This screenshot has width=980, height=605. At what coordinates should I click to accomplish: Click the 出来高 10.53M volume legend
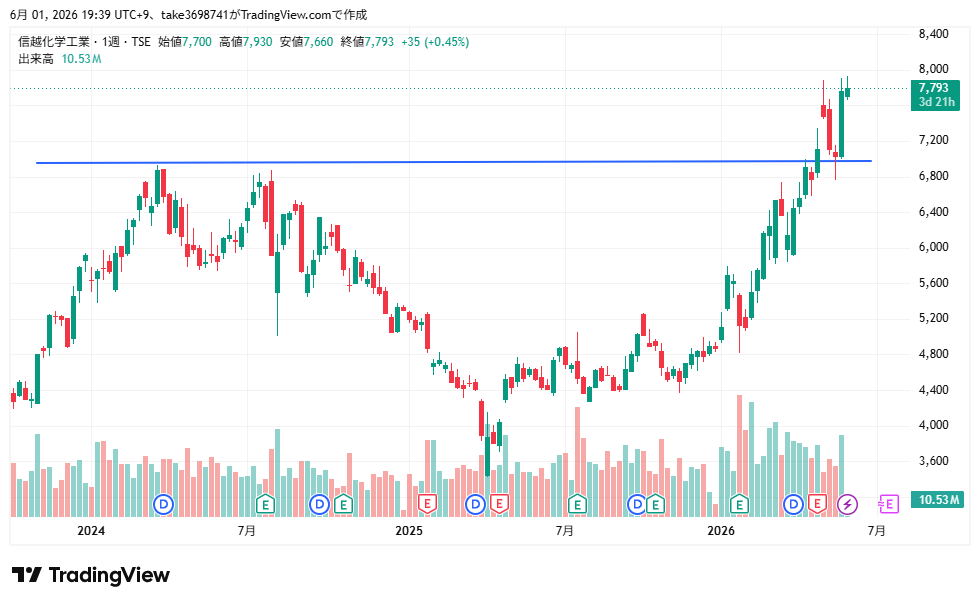click(59, 59)
